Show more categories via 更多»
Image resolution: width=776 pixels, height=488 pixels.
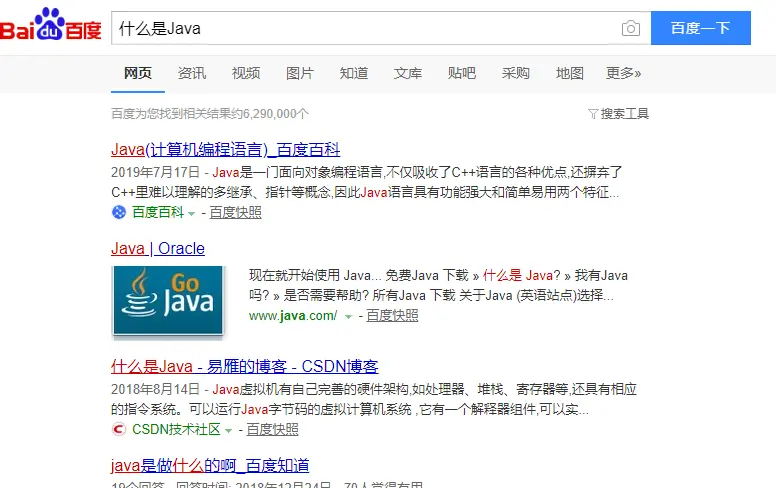coord(624,73)
